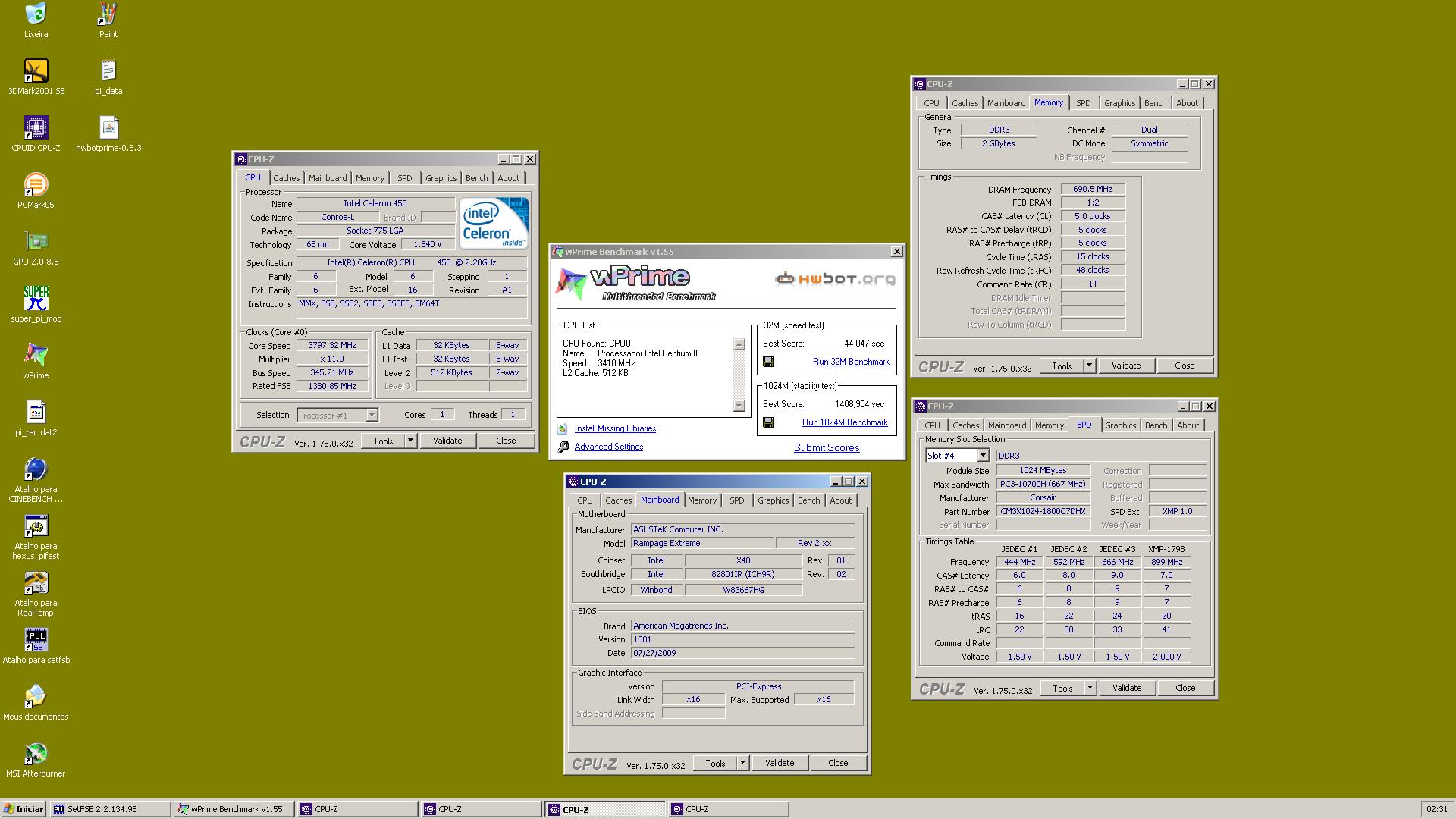Select Bench tab in Mainboard window
1456x819 pixels.
808,500
